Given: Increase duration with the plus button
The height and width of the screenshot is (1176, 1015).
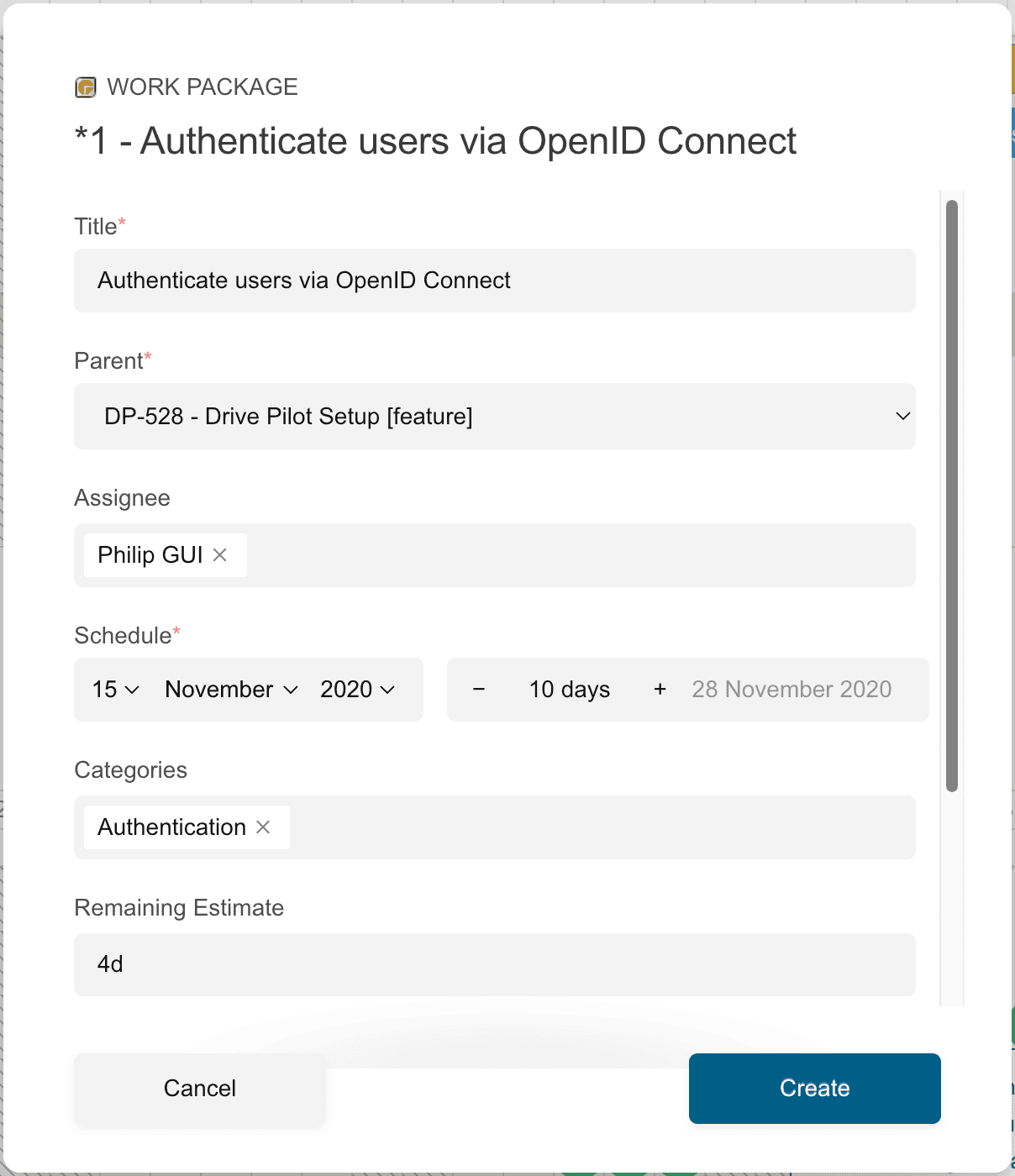Looking at the screenshot, I should click(x=660, y=690).
